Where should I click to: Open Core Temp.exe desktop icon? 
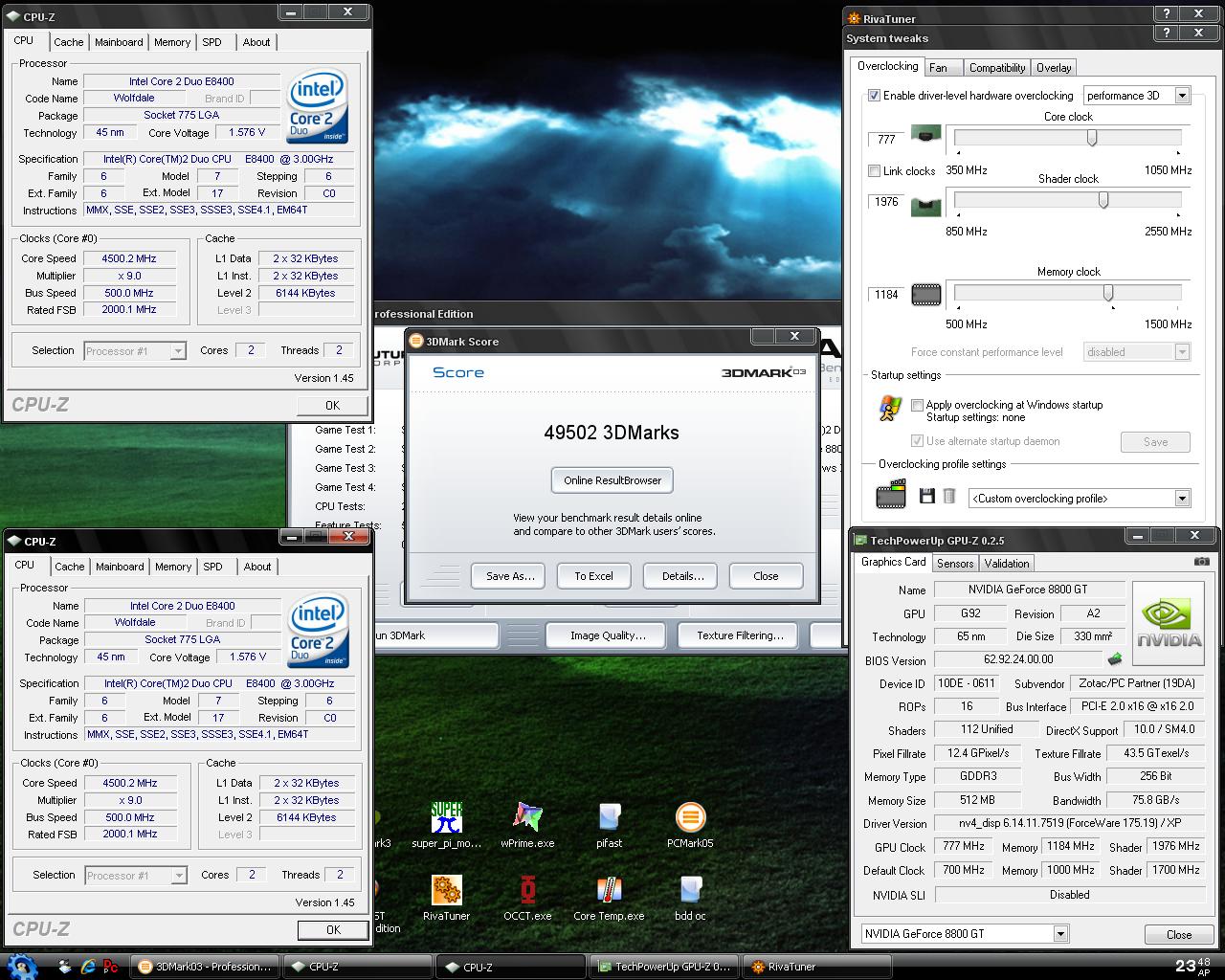click(609, 898)
